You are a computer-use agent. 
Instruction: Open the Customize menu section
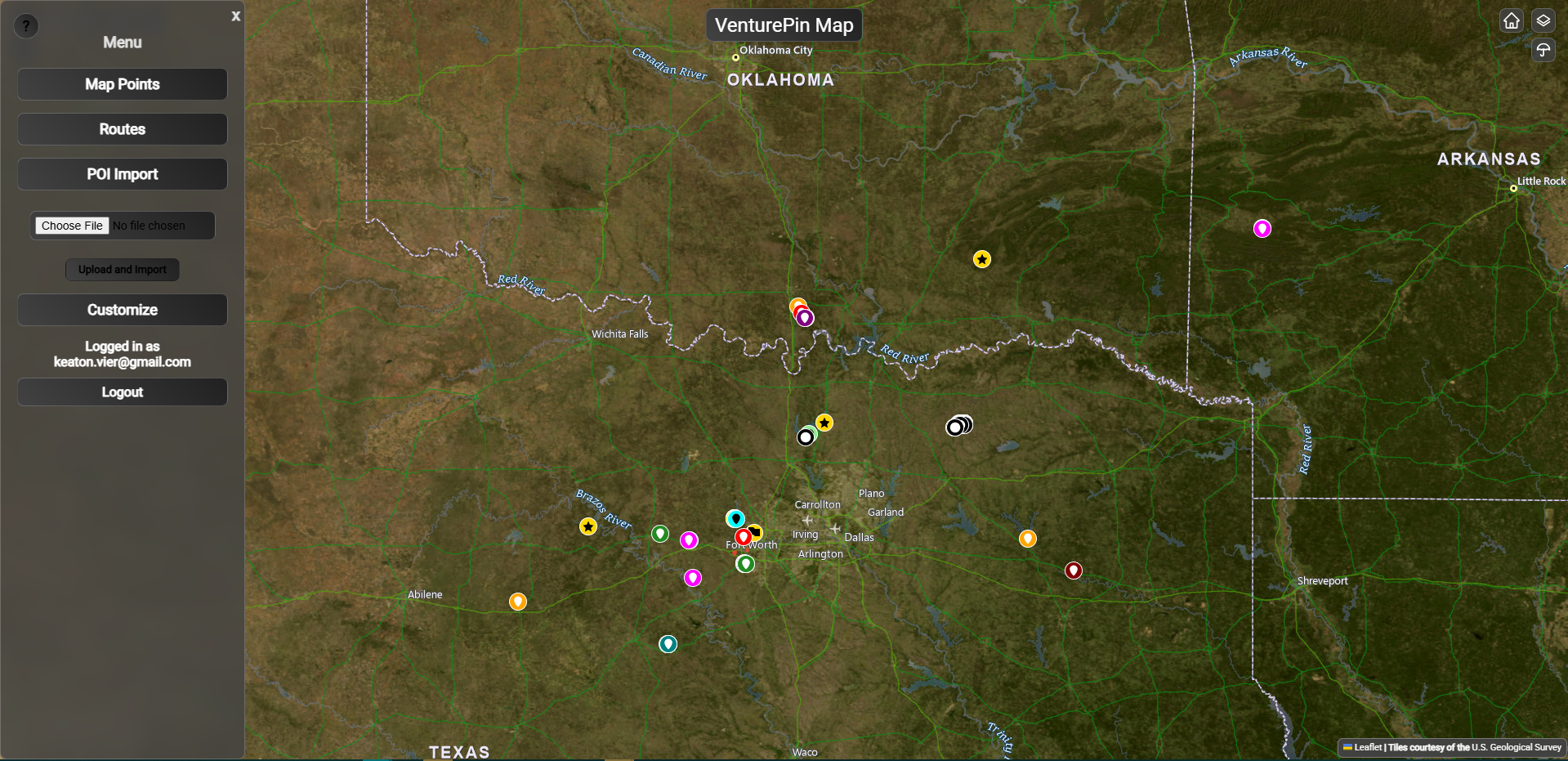click(123, 310)
